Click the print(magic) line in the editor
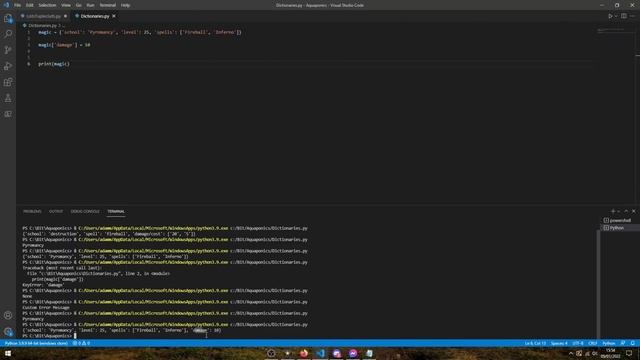 coord(54,64)
